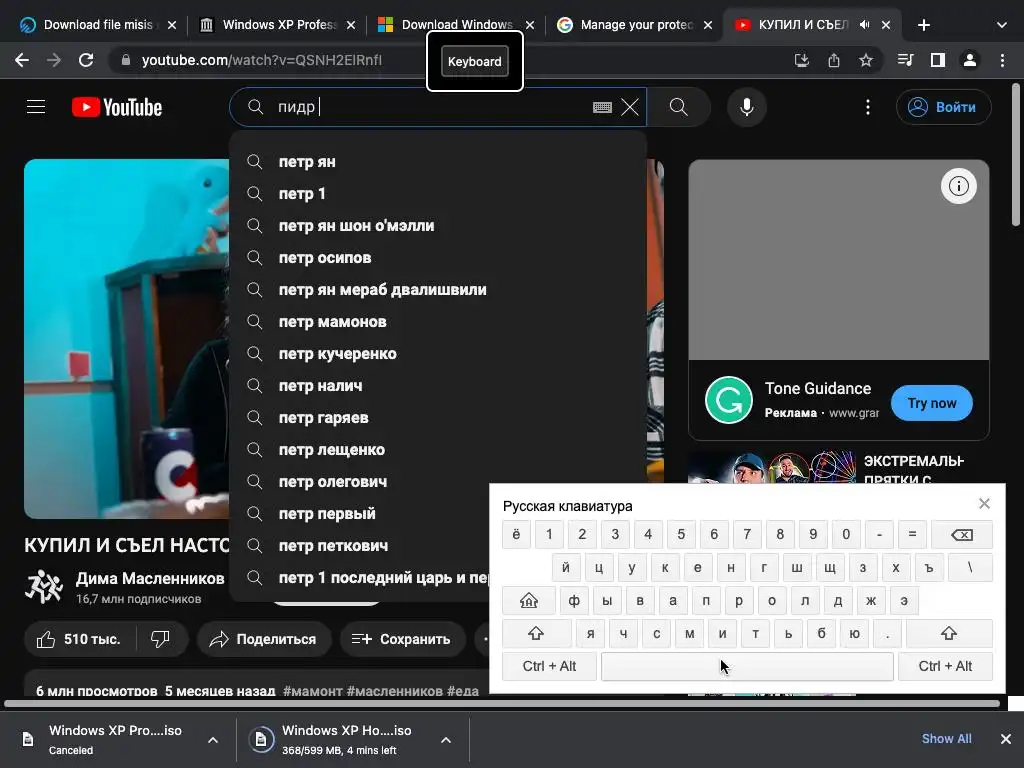Close the Русская клавиатура panel
1024x768 pixels.
[984, 504]
